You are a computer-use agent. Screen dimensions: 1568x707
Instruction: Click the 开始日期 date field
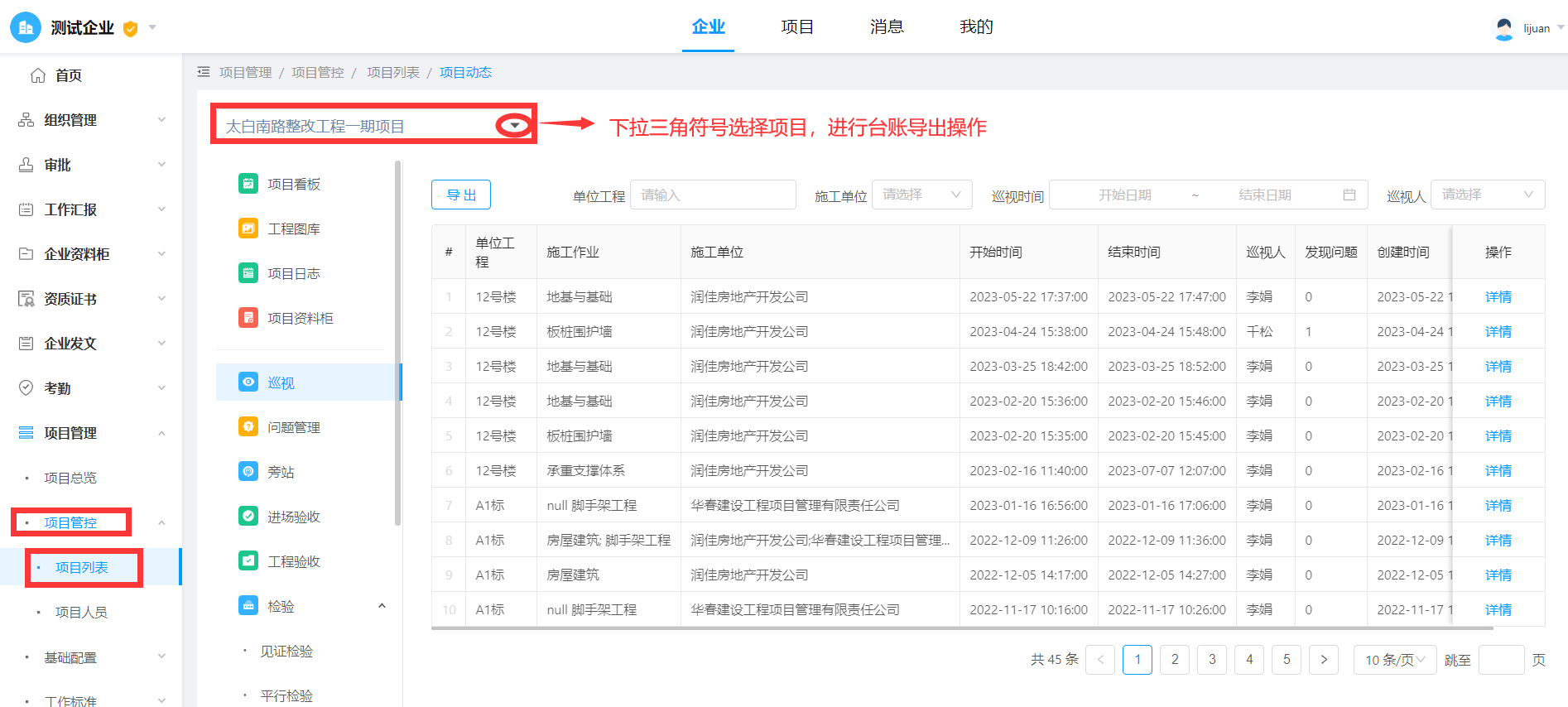1124,195
